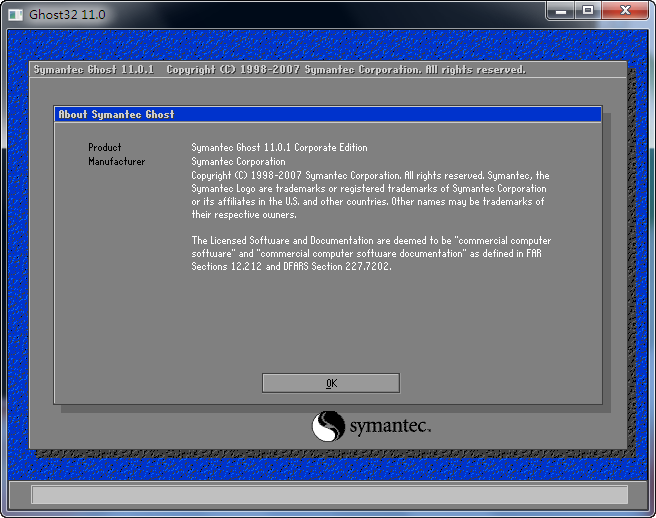Click the copyright notice paragraph
This screenshot has height=518, width=656.
pyautogui.click(x=369, y=195)
